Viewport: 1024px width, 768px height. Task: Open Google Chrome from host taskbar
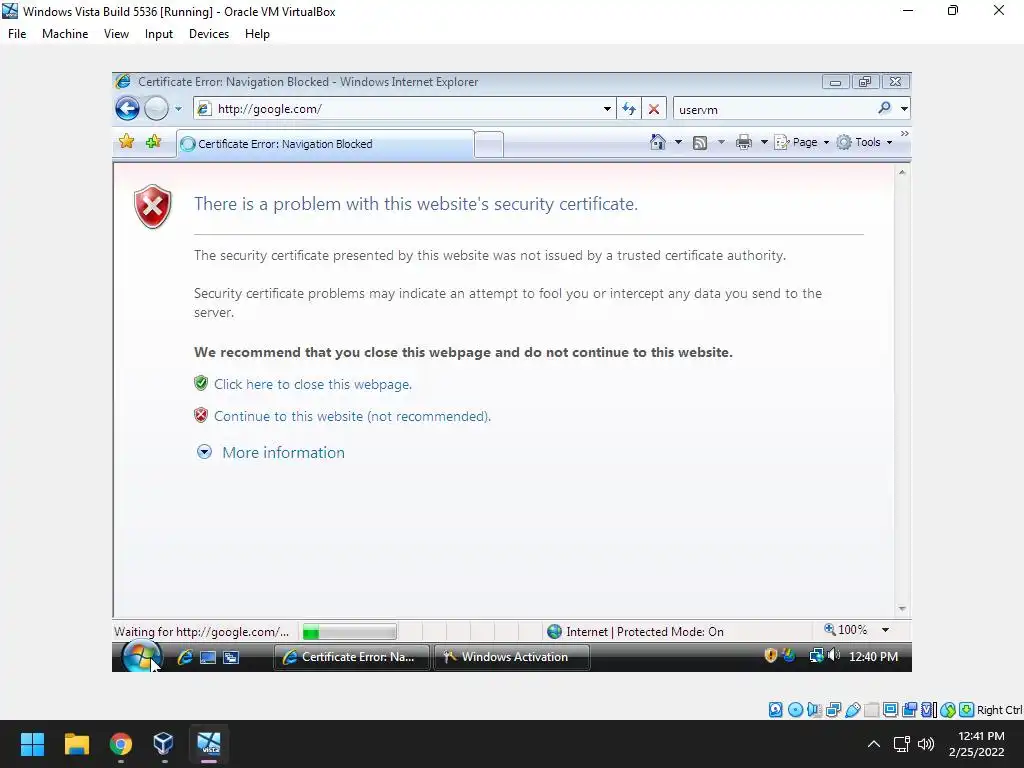[x=120, y=744]
